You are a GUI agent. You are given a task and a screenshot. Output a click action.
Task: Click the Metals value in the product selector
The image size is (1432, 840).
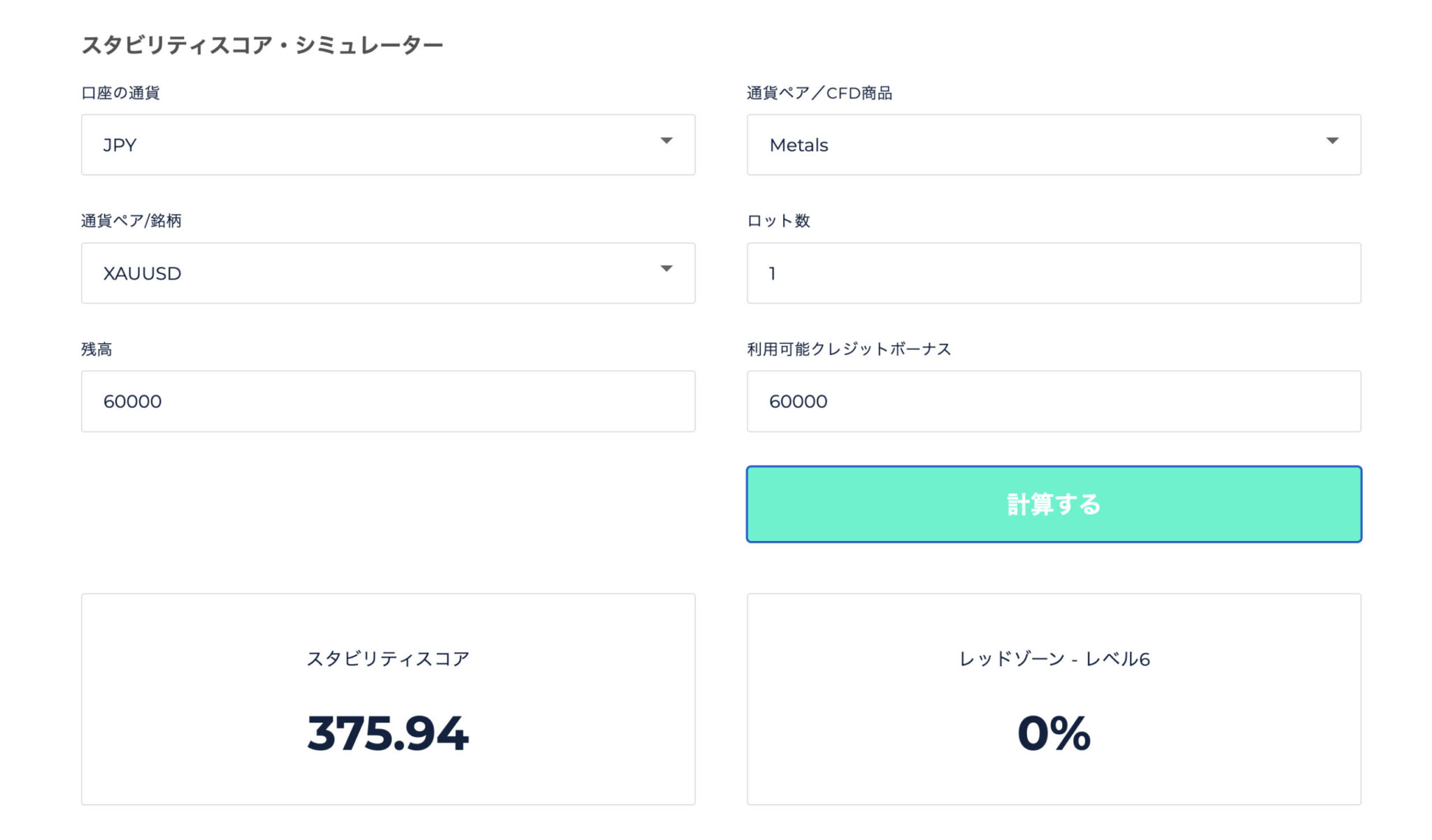(x=799, y=145)
